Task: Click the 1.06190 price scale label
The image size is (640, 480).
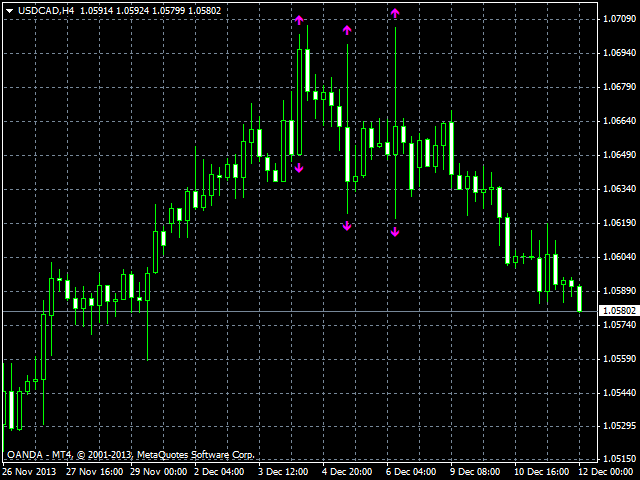Action: point(620,223)
